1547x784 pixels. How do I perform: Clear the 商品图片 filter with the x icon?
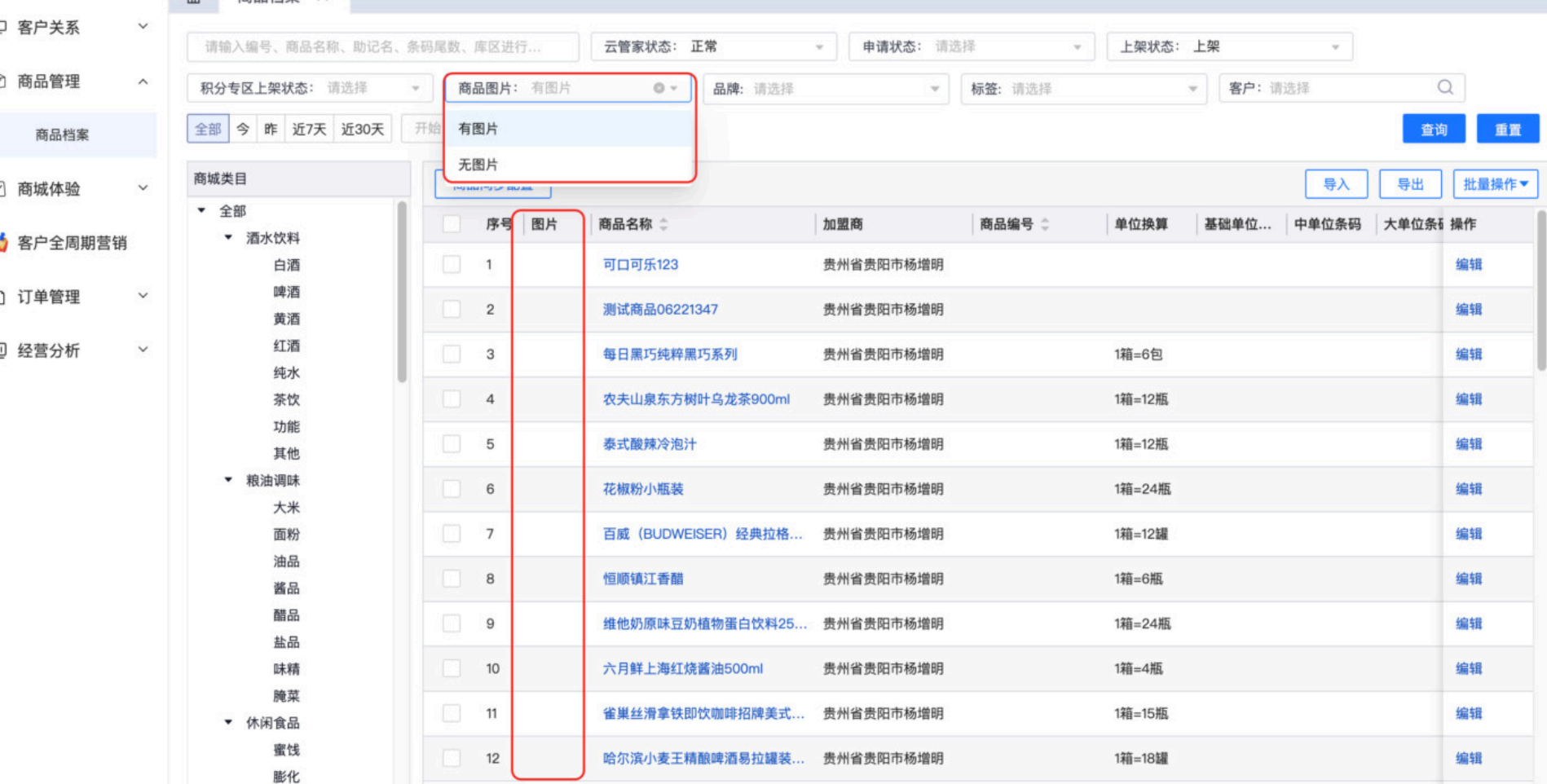[659, 88]
